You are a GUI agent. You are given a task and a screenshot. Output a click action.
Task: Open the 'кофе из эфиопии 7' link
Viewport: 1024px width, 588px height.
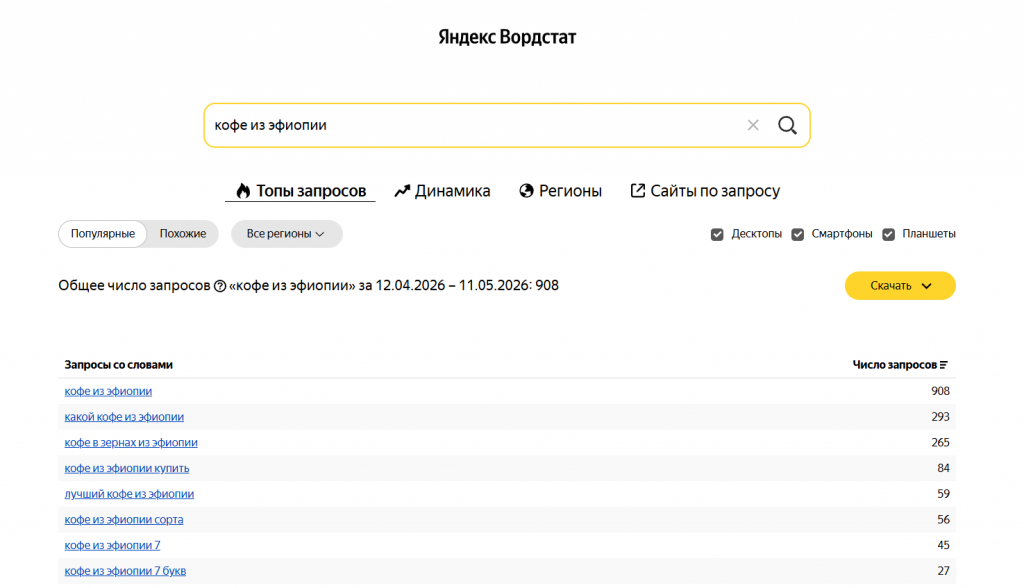point(112,545)
